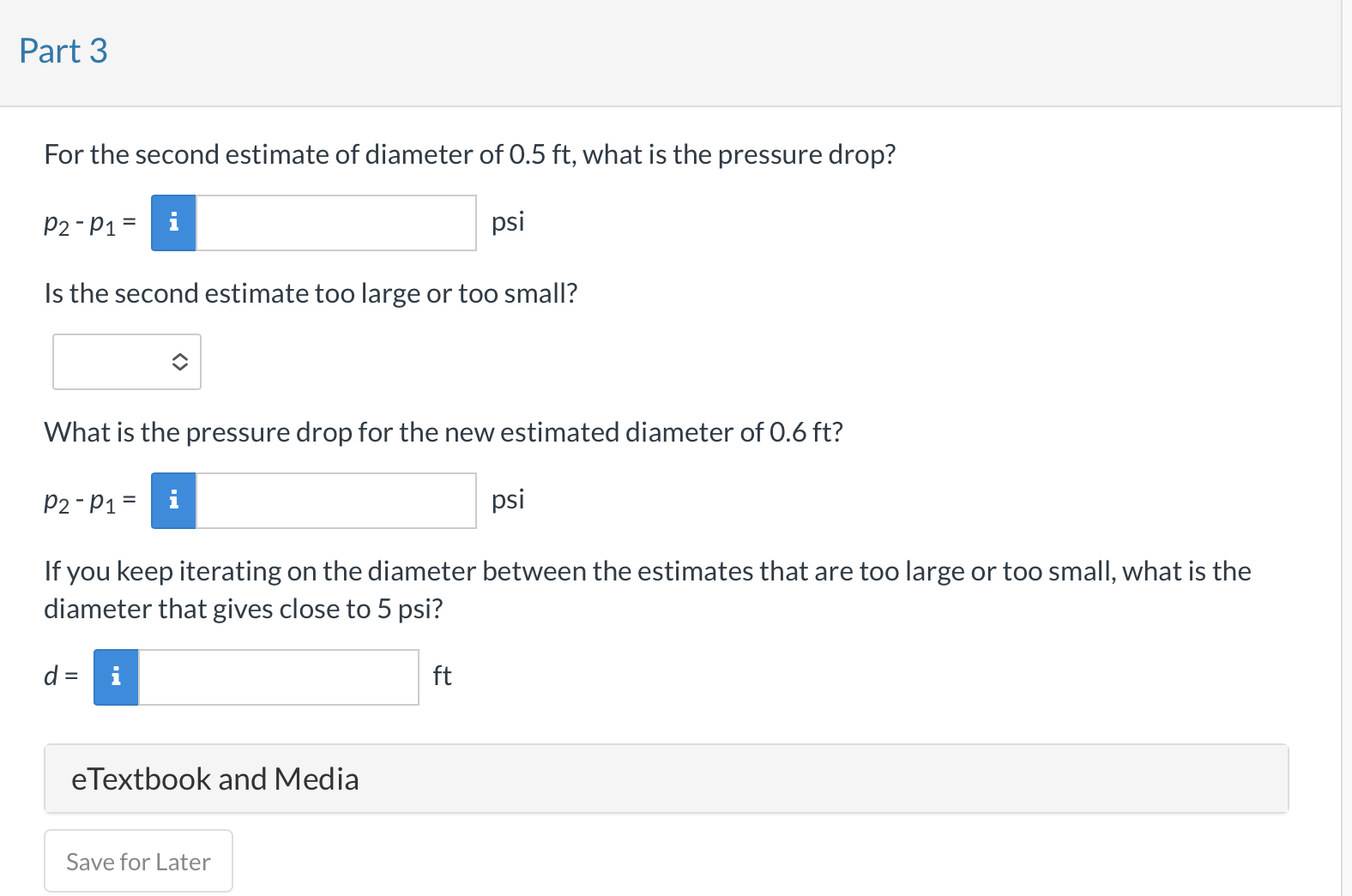
Task: Click the info icon beside the 0.6 ft pressure drop field
Action: click(172, 500)
